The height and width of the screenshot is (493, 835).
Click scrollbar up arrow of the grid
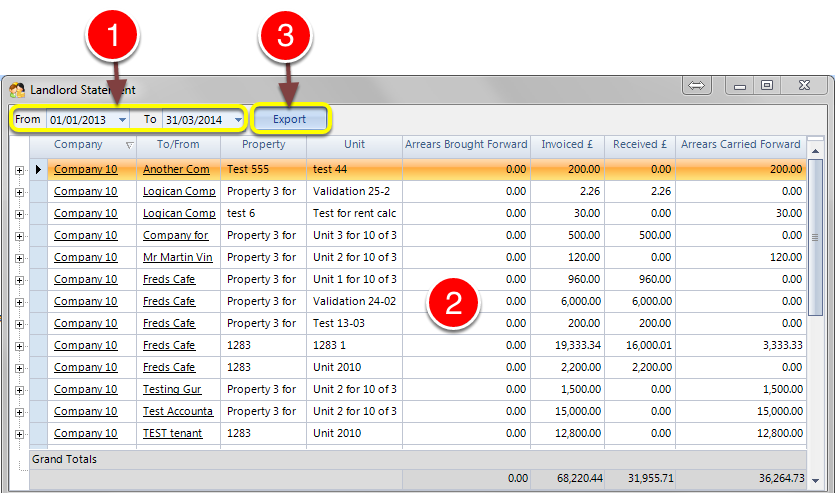(x=815, y=151)
